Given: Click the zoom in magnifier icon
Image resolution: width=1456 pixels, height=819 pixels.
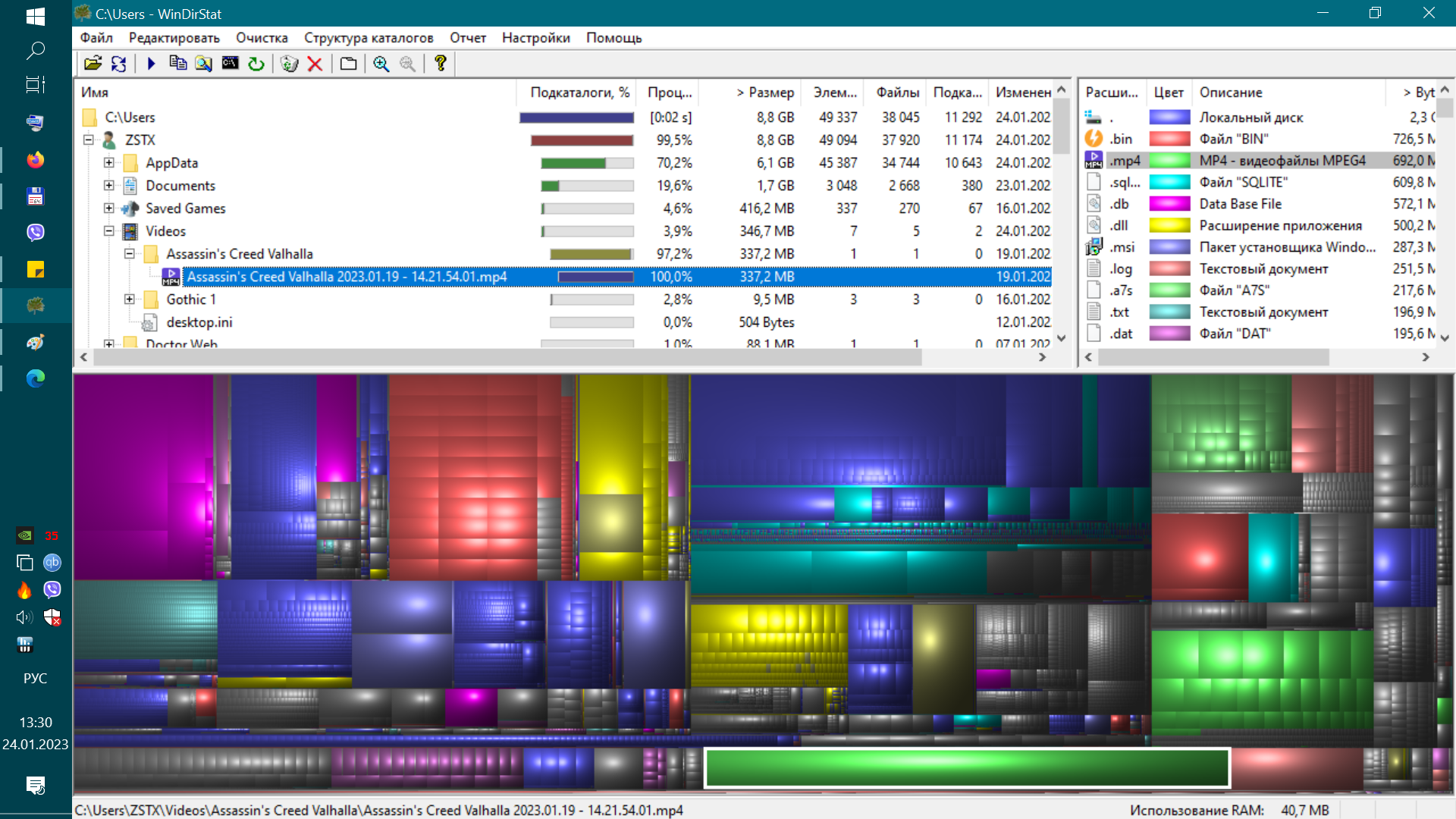Looking at the screenshot, I should (x=381, y=64).
